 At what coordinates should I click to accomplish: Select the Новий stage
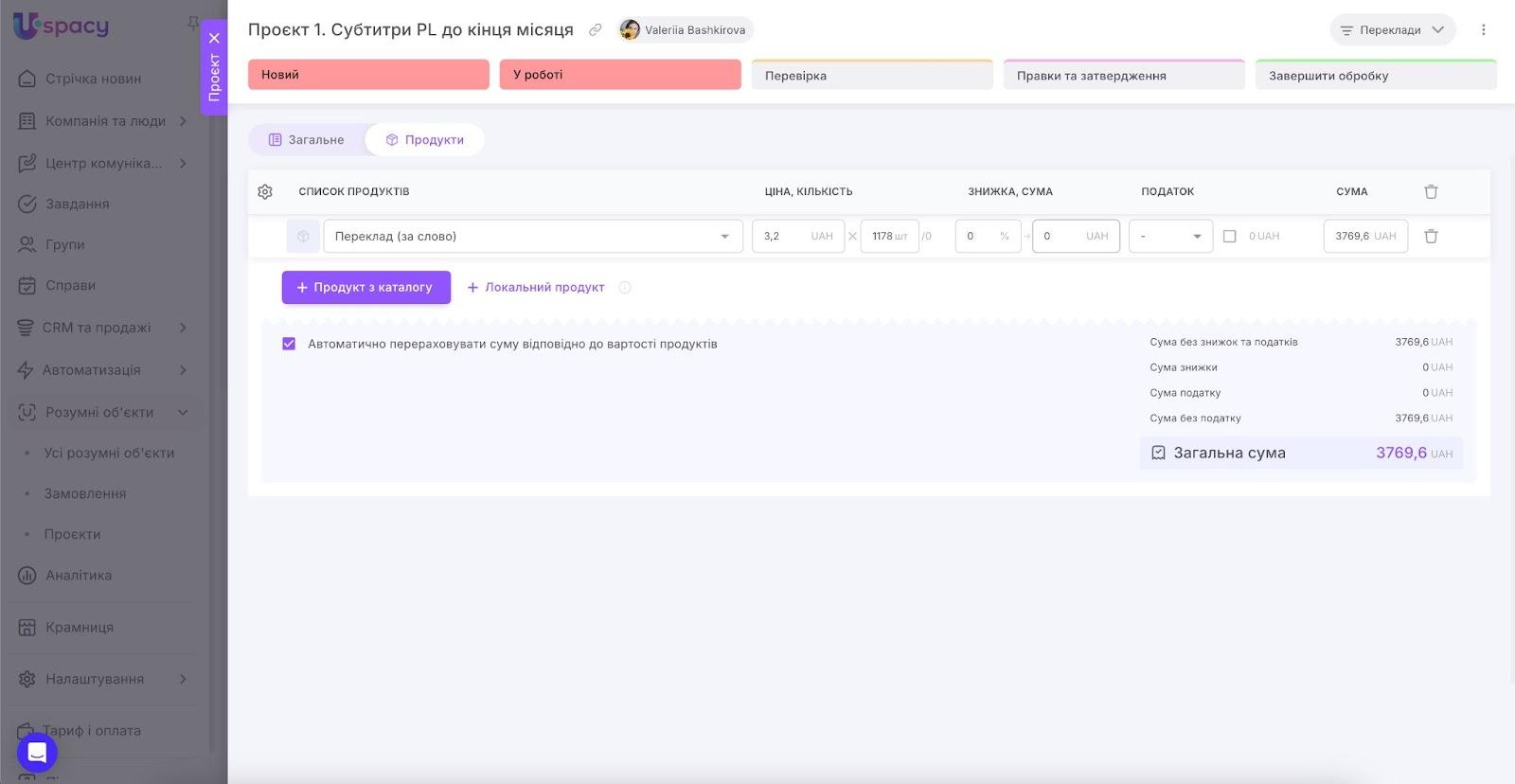pos(368,75)
